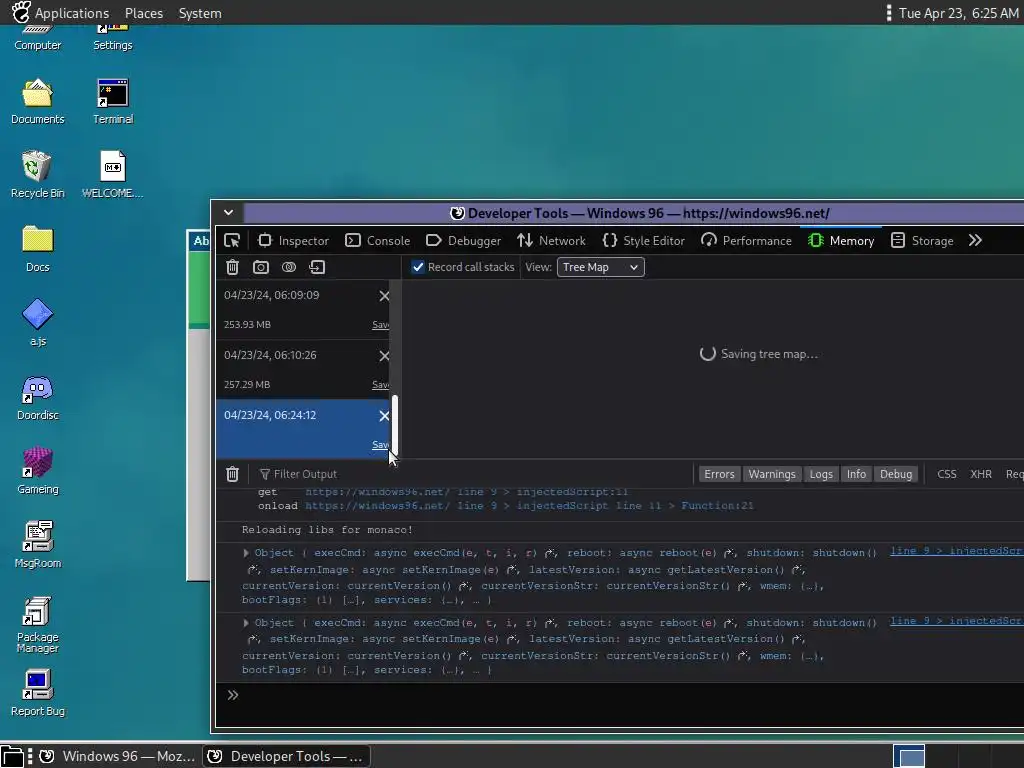Launch Doordisc from the desktop
Image resolution: width=1024 pixels, height=768 pixels.
[x=38, y=397]
